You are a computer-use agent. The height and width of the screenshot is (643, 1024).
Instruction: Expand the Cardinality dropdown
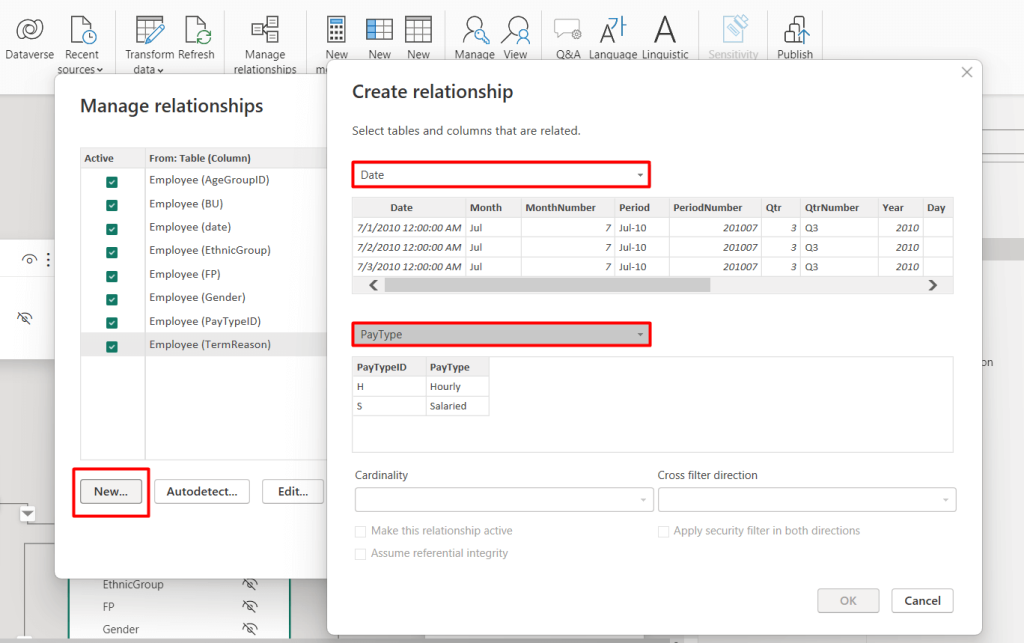(x=504, y=500)
